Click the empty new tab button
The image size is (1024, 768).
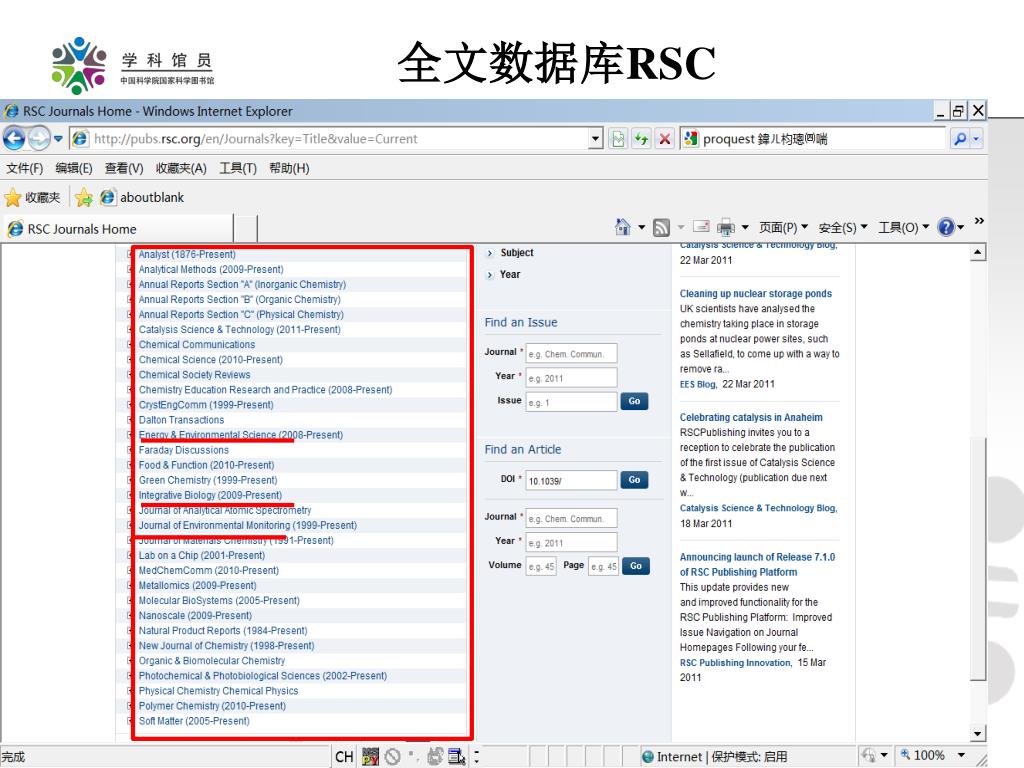click(x=246, y=229)
